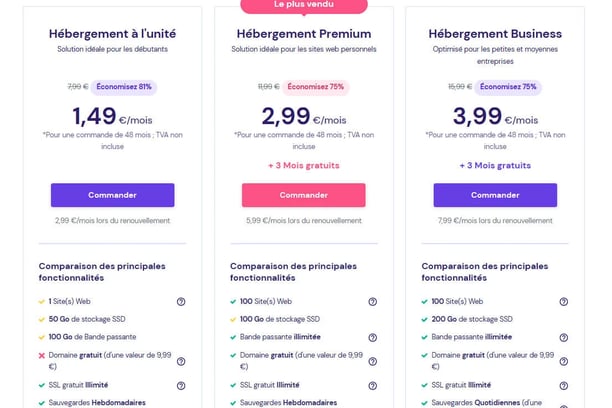Screen dimensions: 612x408
Task: Select the Hébergement Premium title
Action: [x=304, y=34]
